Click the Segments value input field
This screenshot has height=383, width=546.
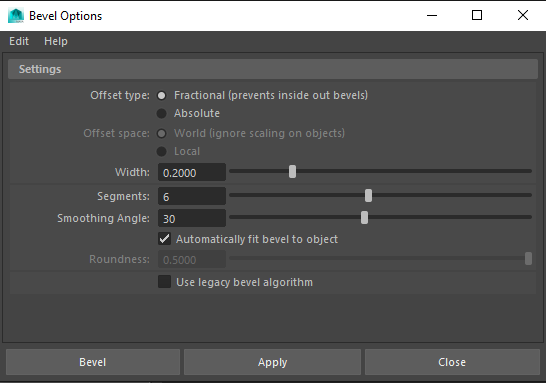(192, 196)
